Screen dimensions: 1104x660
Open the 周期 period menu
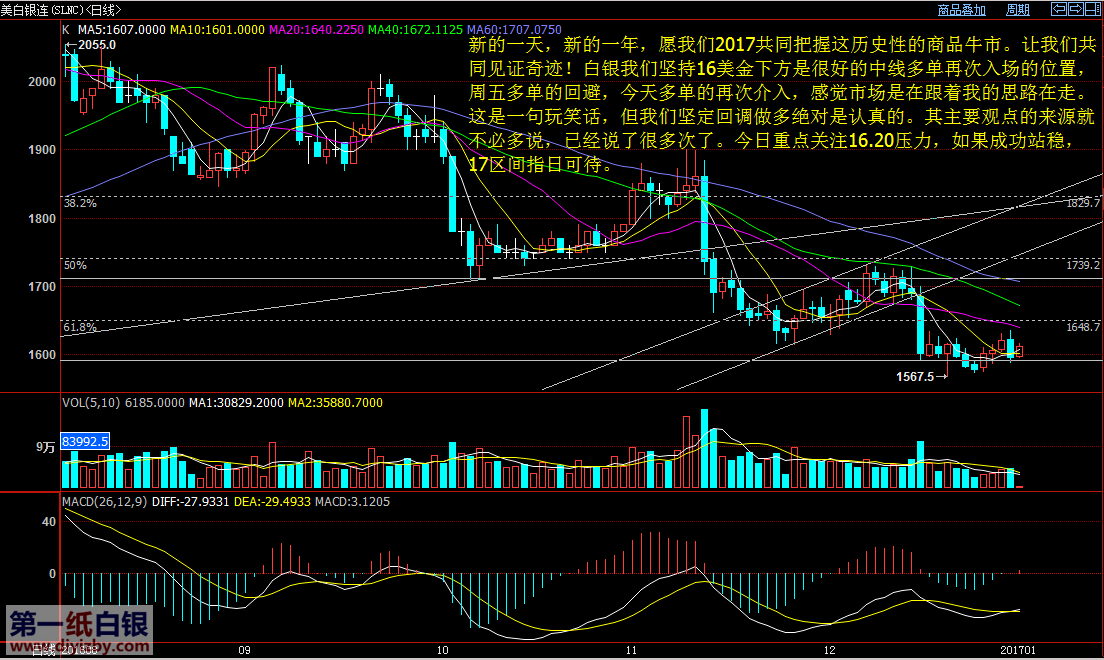click(x=1017, y=10)
